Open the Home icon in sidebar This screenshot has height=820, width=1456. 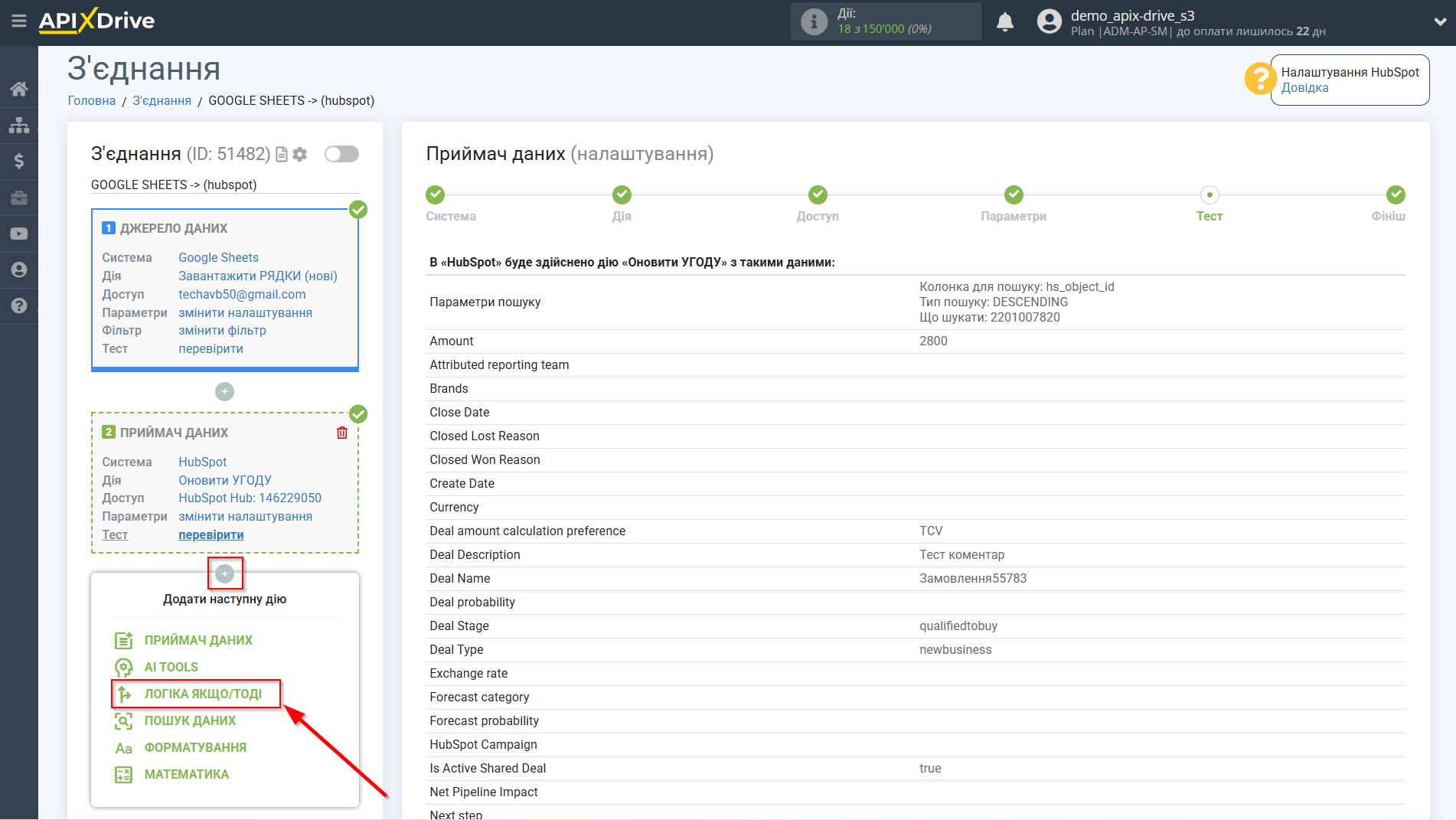point(19,89)
